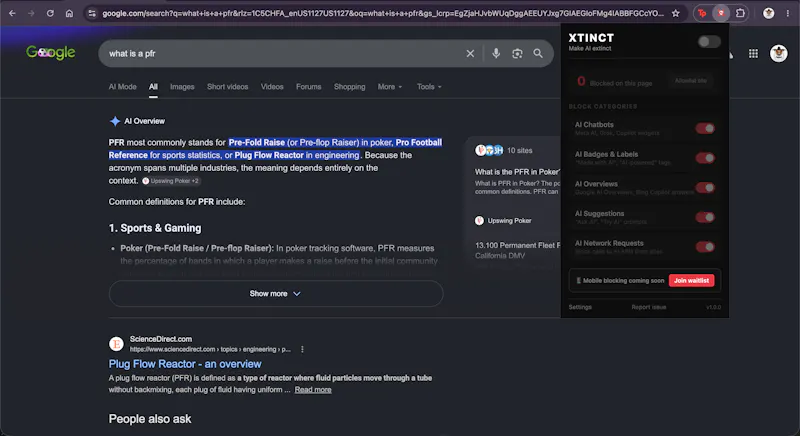Viewport: 800px width, 436px height.
Task: Start voice search with microphone icon
Action: click(496, 54)
